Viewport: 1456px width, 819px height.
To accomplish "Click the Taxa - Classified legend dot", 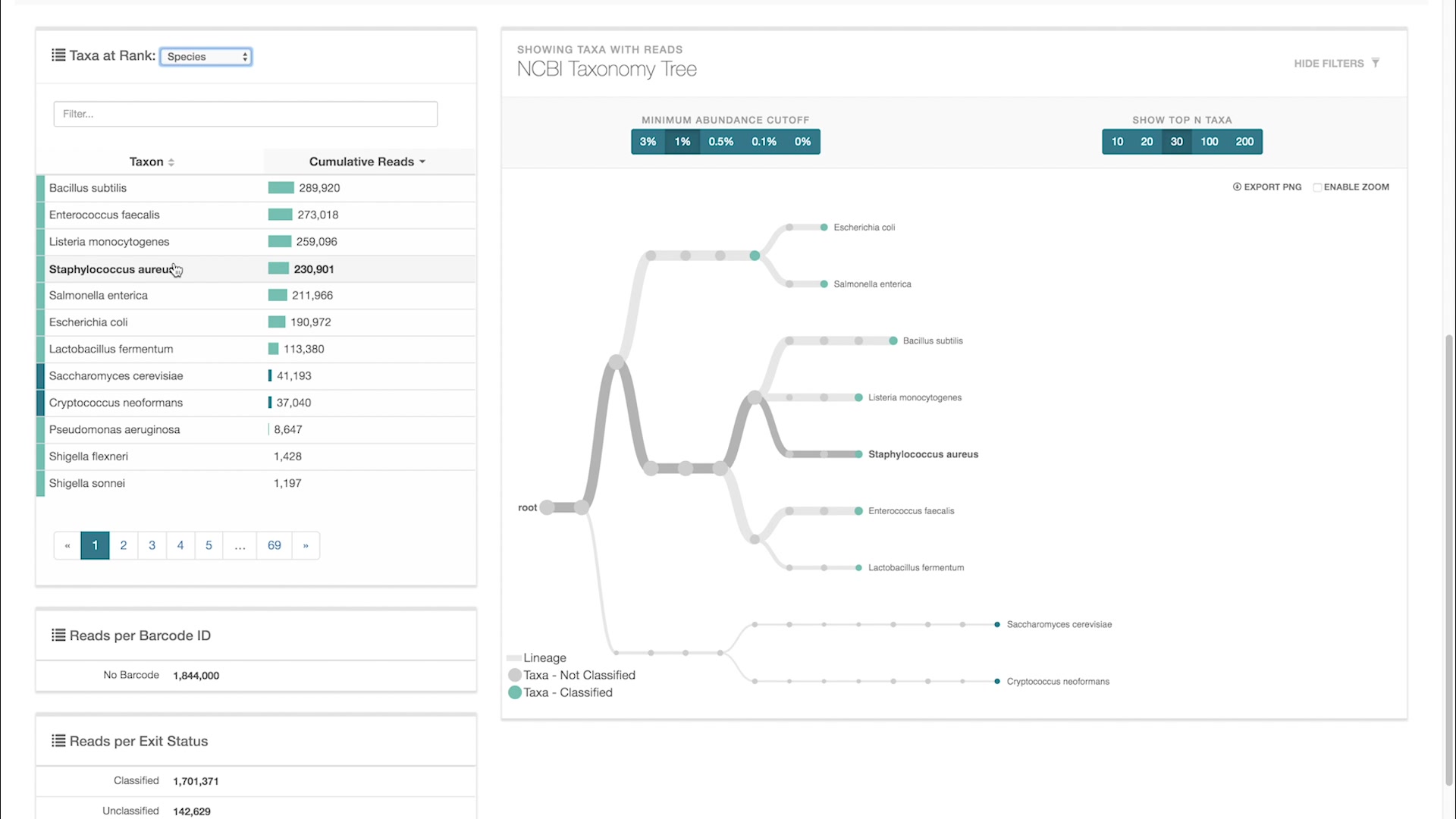I will 515,692.
